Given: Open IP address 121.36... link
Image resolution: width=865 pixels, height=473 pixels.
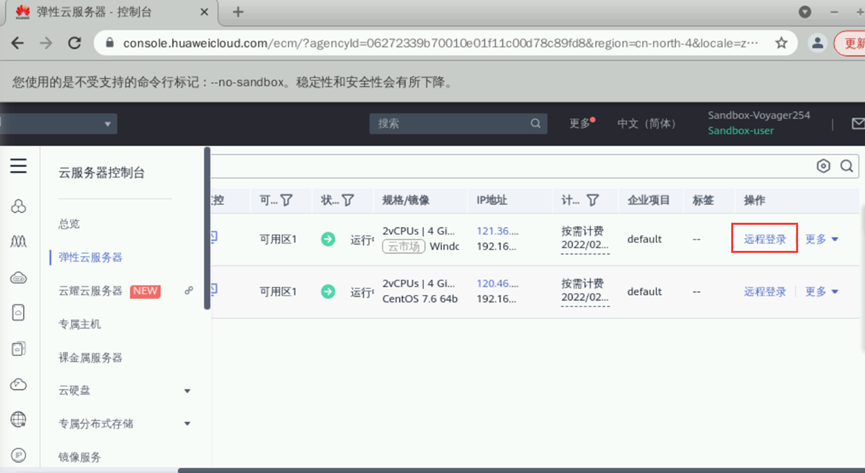Looking at the screenshot, I should 497,231.
